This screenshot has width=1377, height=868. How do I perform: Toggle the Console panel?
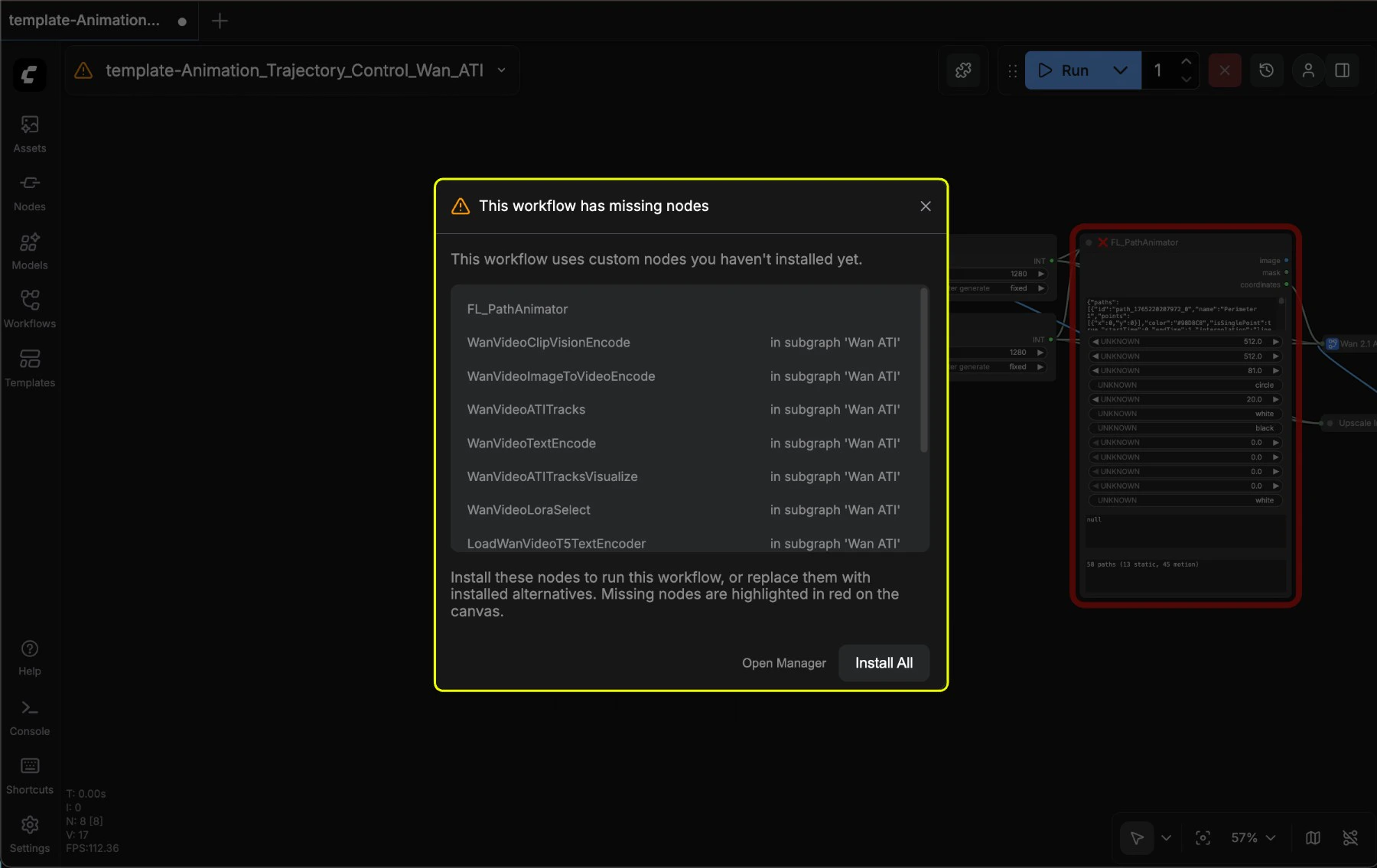pyautogui.click(x=30, y=717)
